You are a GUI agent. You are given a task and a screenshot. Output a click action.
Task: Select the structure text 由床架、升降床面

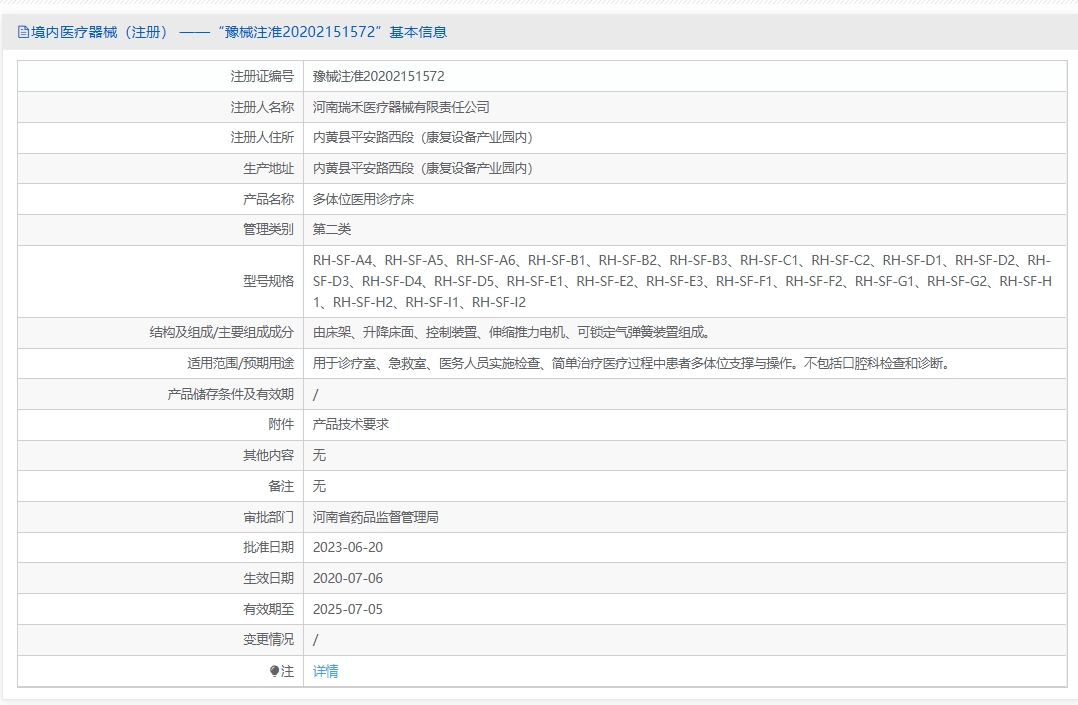[511, 333]
